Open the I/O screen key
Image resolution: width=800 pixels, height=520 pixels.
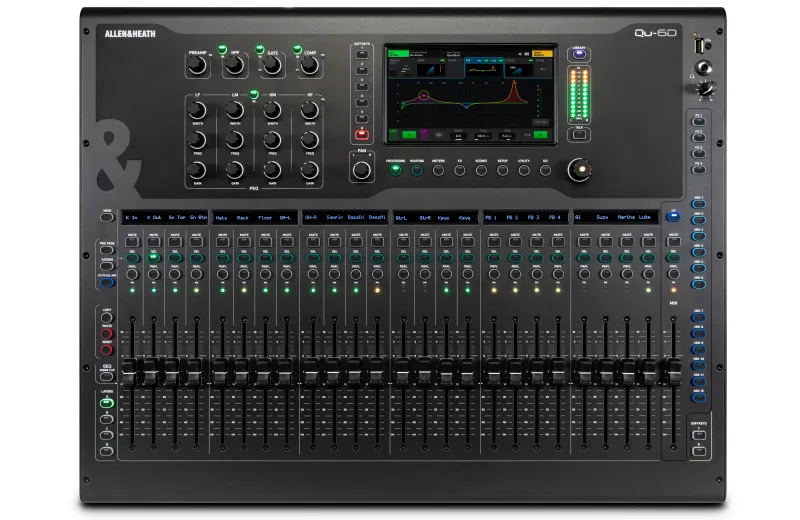(x=545, y=170)
